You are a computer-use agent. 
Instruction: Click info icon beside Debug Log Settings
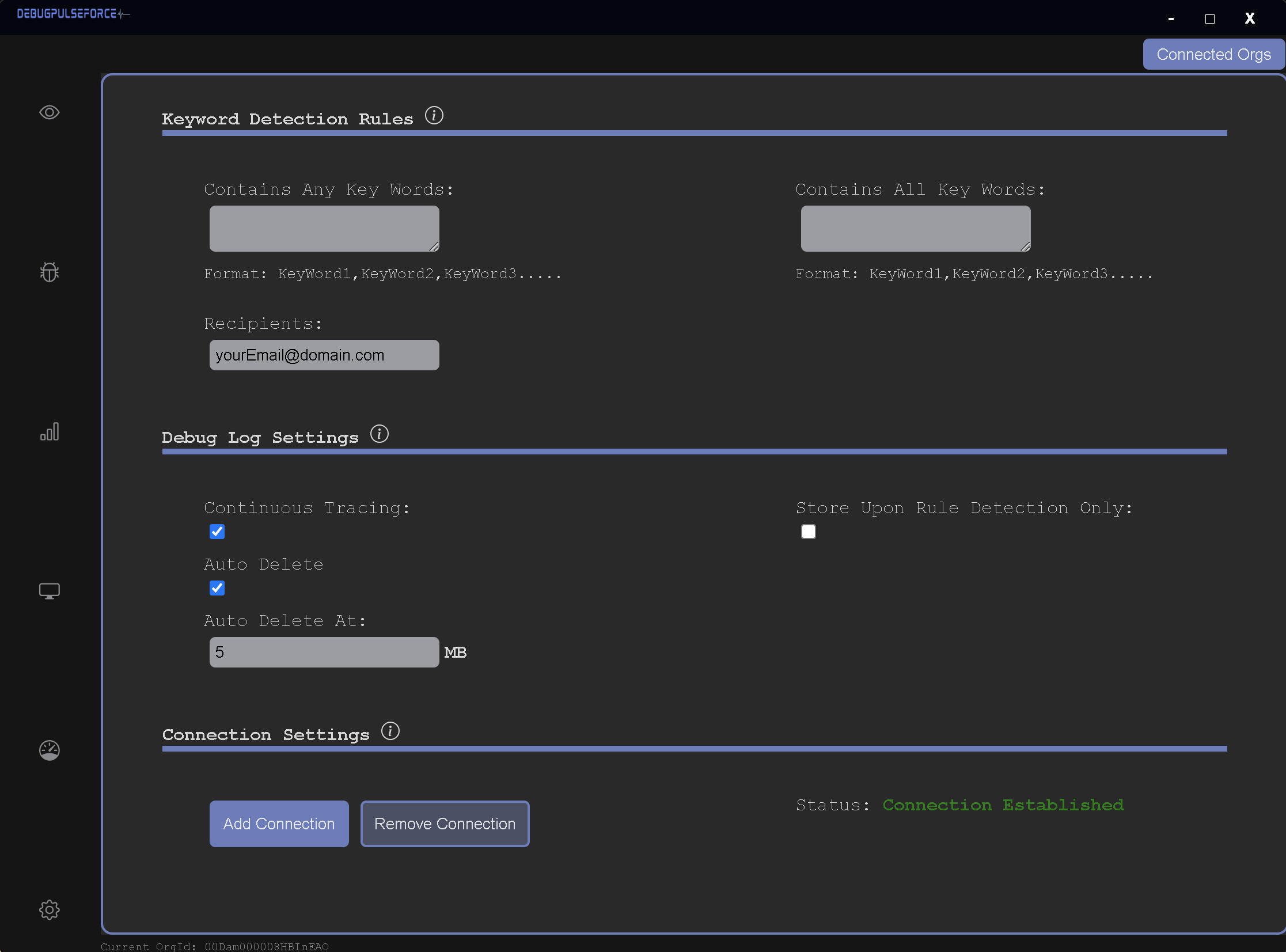coord(379,434)
